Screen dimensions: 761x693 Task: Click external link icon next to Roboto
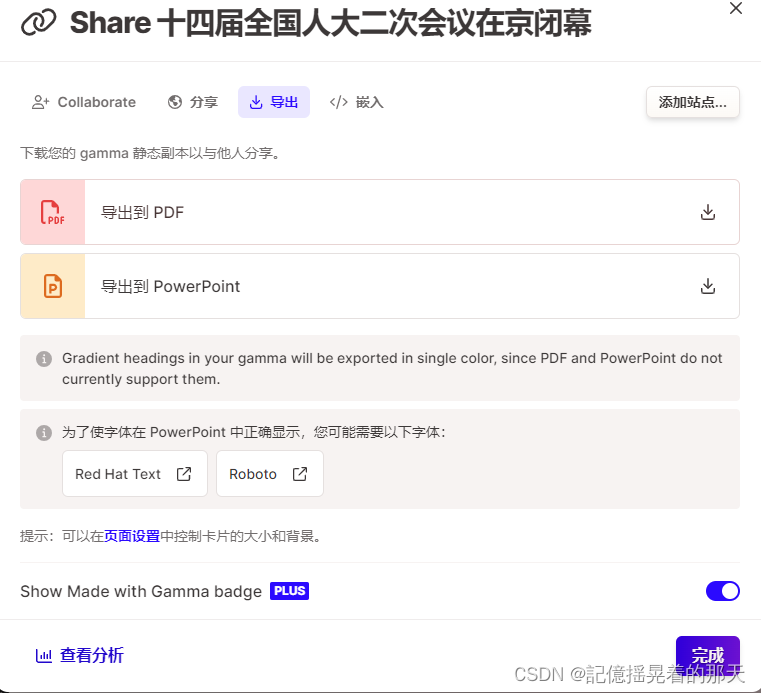point(300,474)
